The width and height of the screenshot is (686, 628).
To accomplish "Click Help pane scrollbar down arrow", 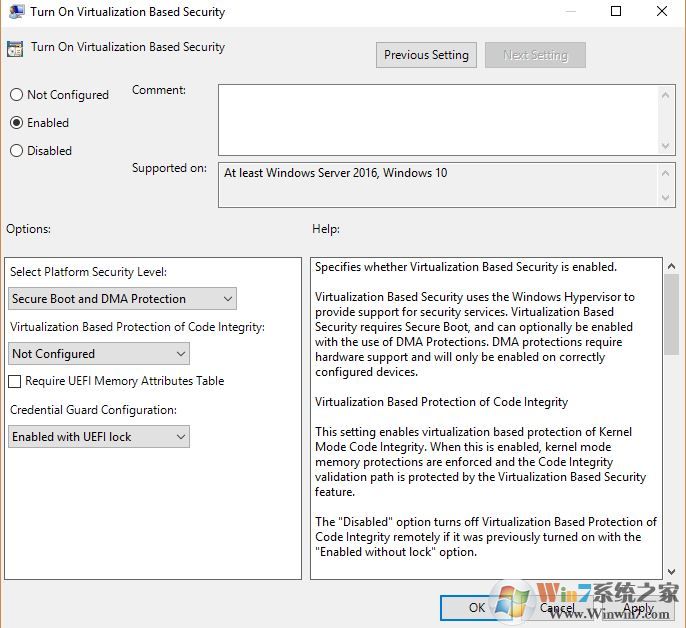I will [x=671, y=572].
